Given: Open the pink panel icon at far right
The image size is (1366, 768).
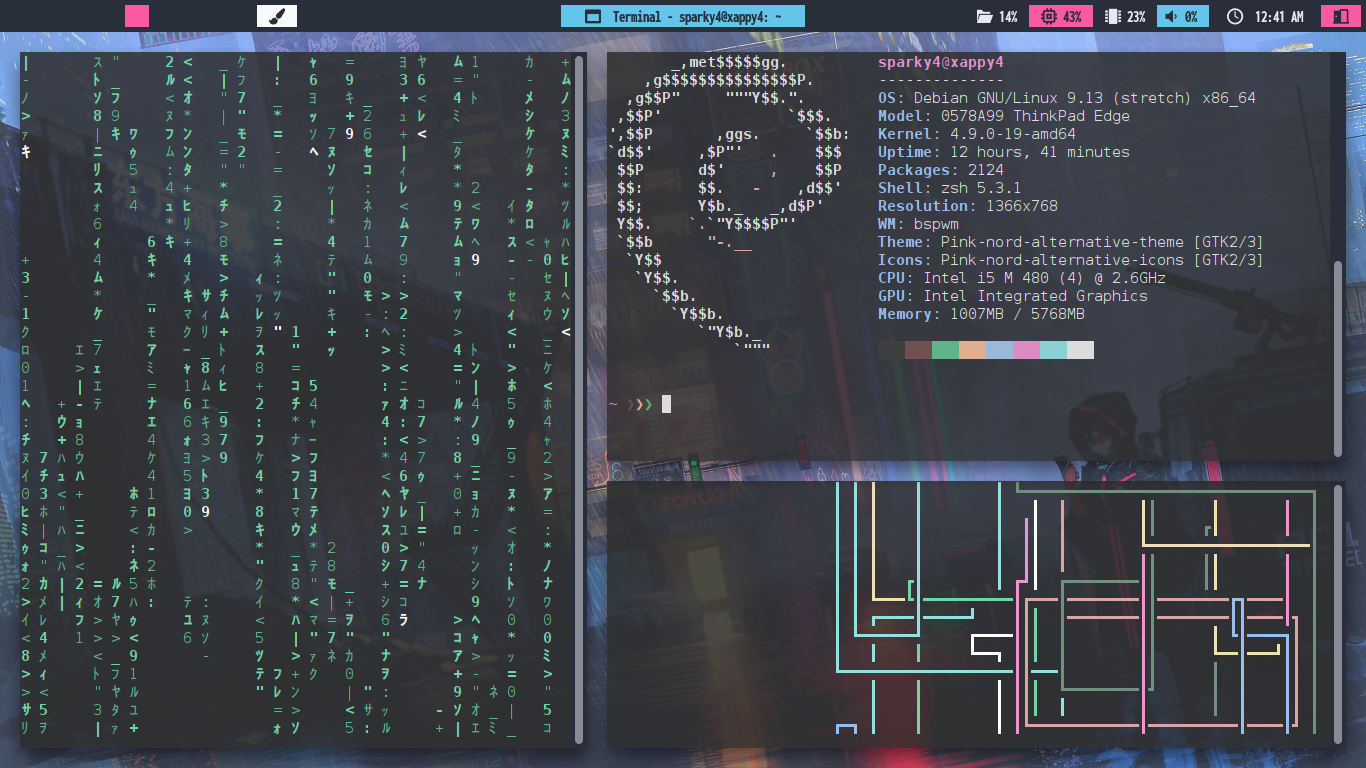Looking at the screenshot, I should click(1337, 16).
